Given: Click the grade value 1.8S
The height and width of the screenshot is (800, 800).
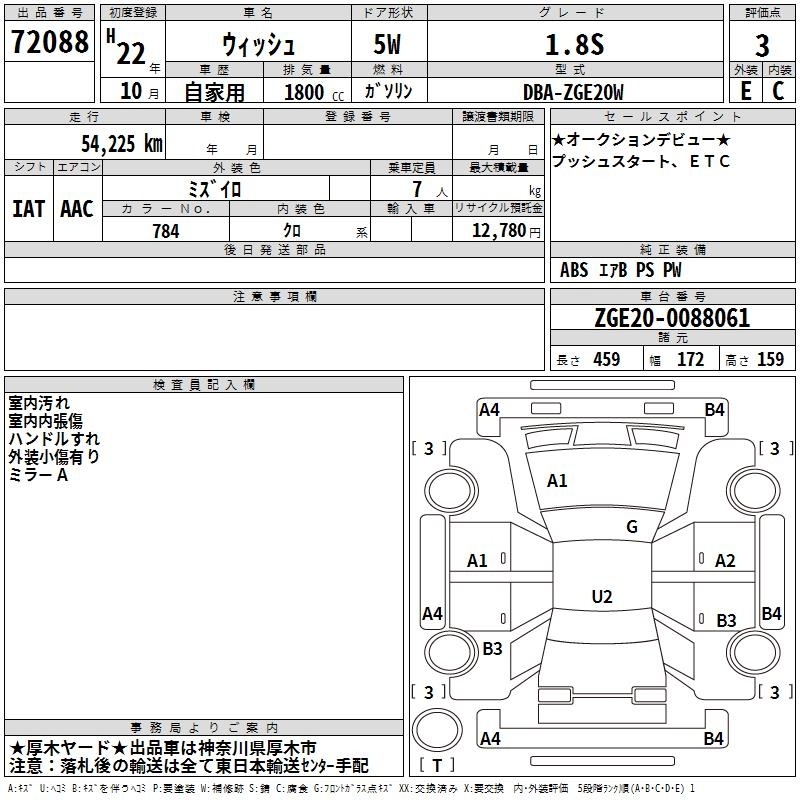Looking at the screenshot, I should coord(574,44).
